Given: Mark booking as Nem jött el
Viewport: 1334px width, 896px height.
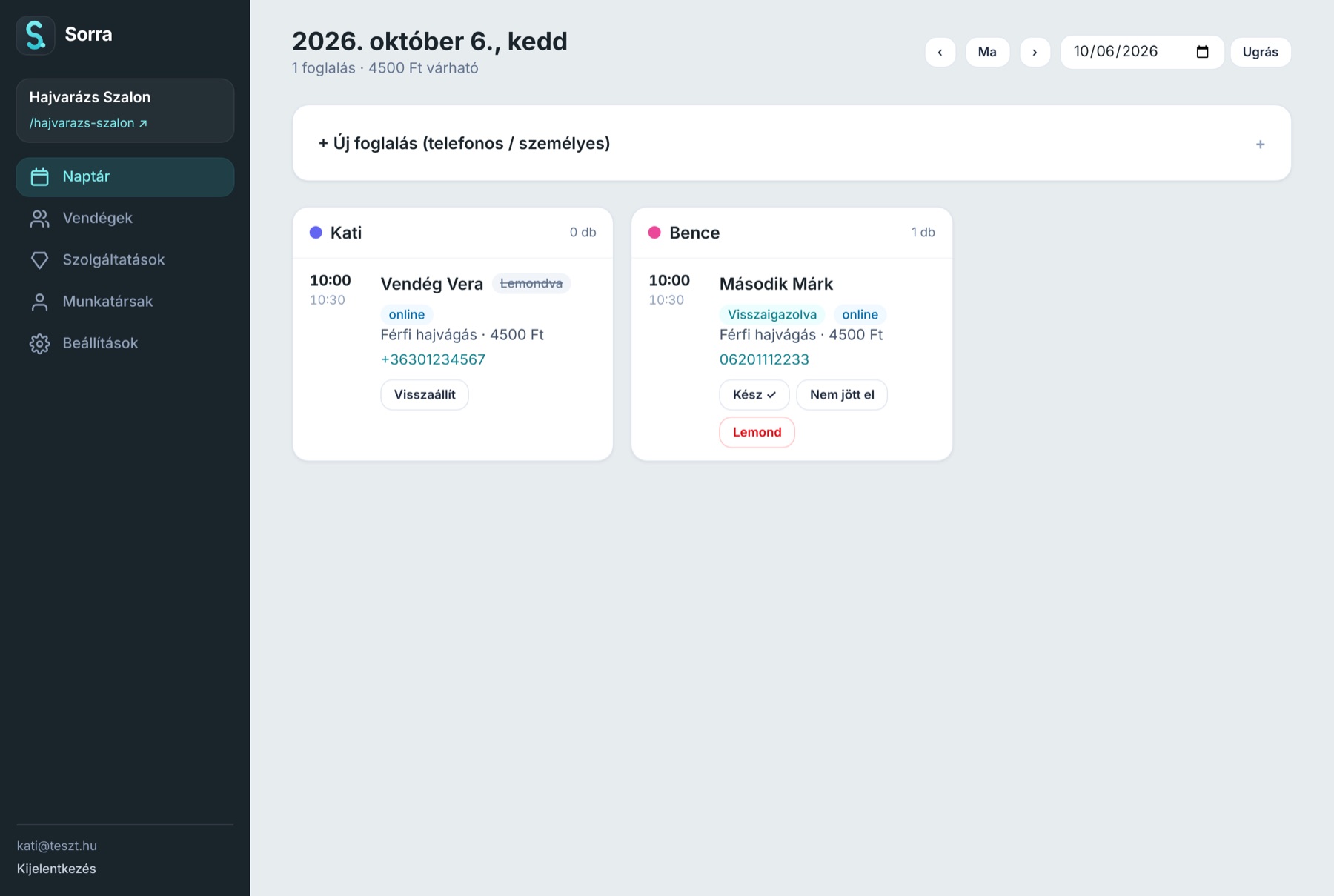Looking at the screenshot, I should tap(842, 395).
